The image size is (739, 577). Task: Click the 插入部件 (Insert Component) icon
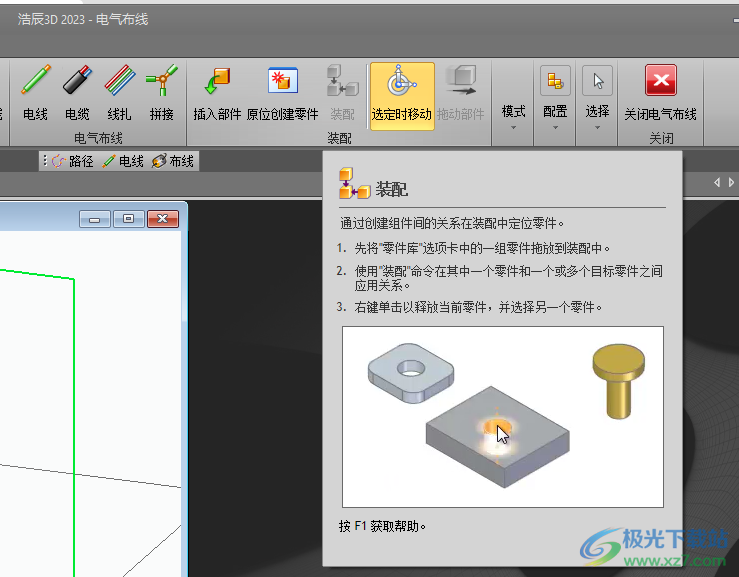[217, 81]
